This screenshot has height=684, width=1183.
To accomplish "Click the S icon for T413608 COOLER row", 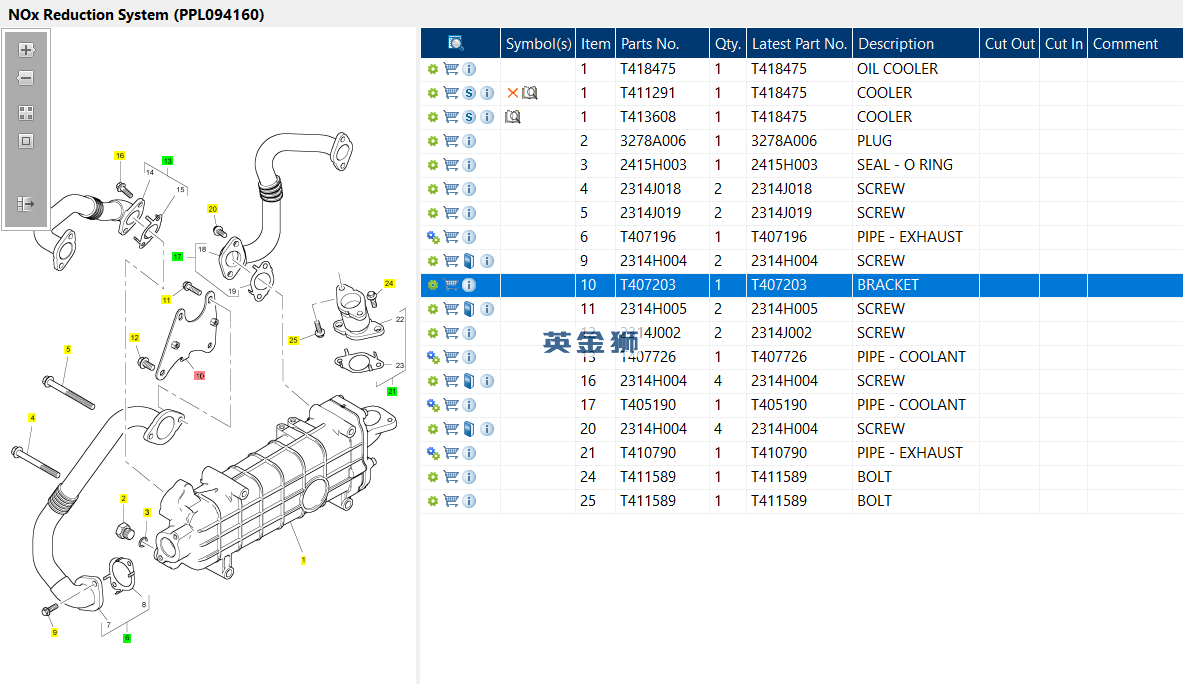I will pyautogui.click(x=469, y=117).
